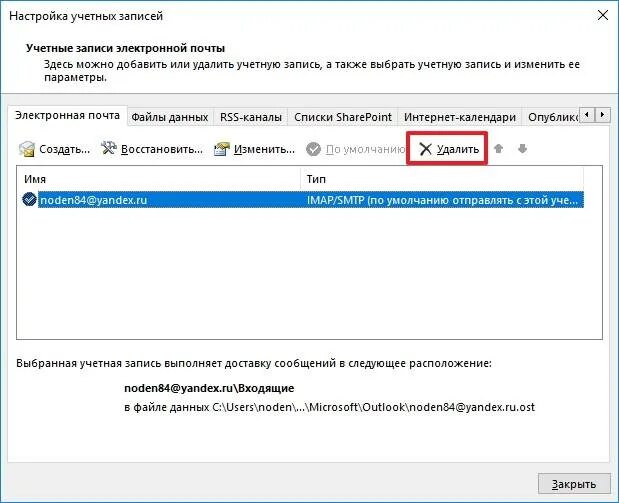Click noden84@yandex.ru\Входящие delivery location text
Viewport: 619px width, 503px height.
click(209, 388)
